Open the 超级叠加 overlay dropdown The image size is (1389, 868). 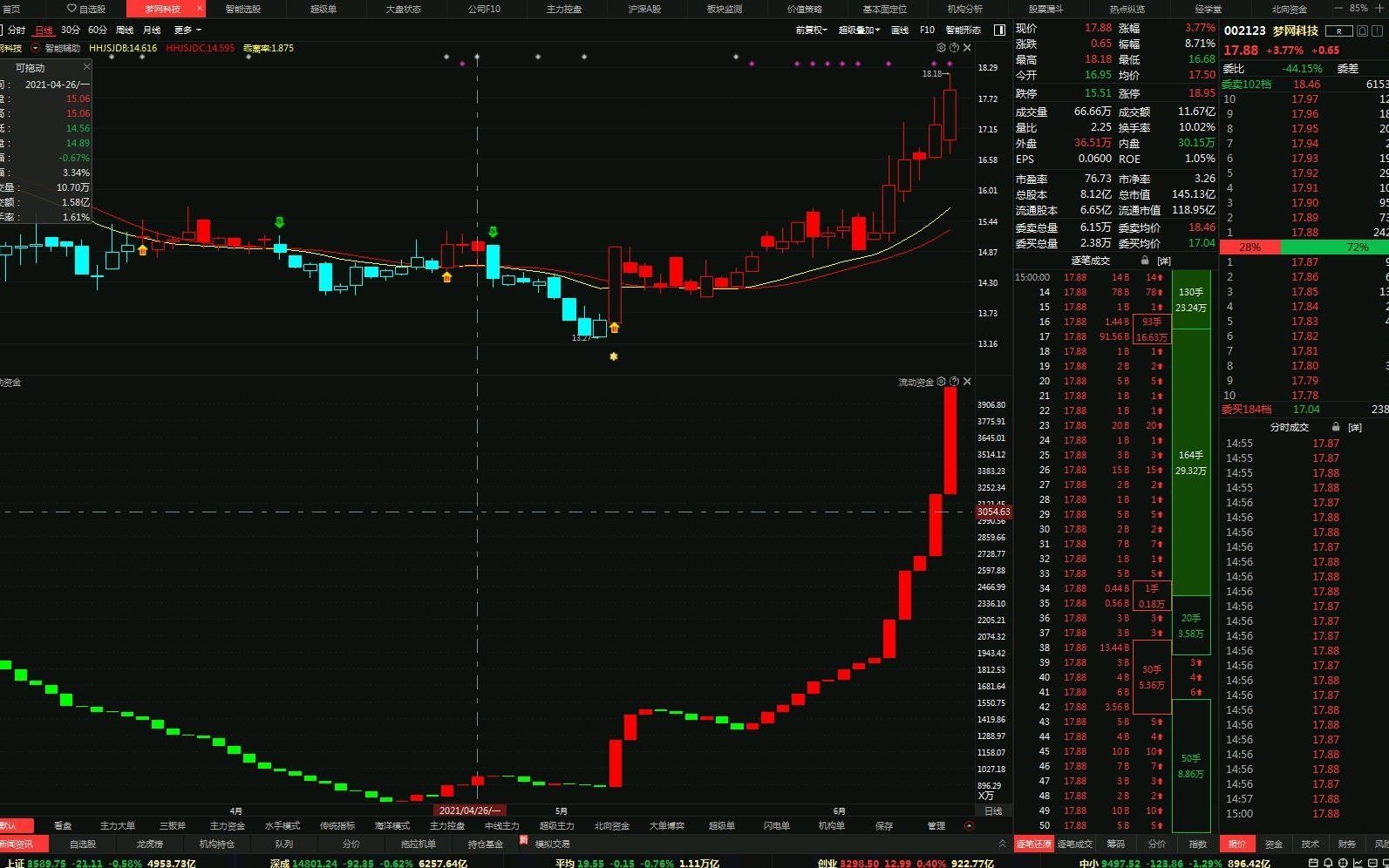point(859,30)
